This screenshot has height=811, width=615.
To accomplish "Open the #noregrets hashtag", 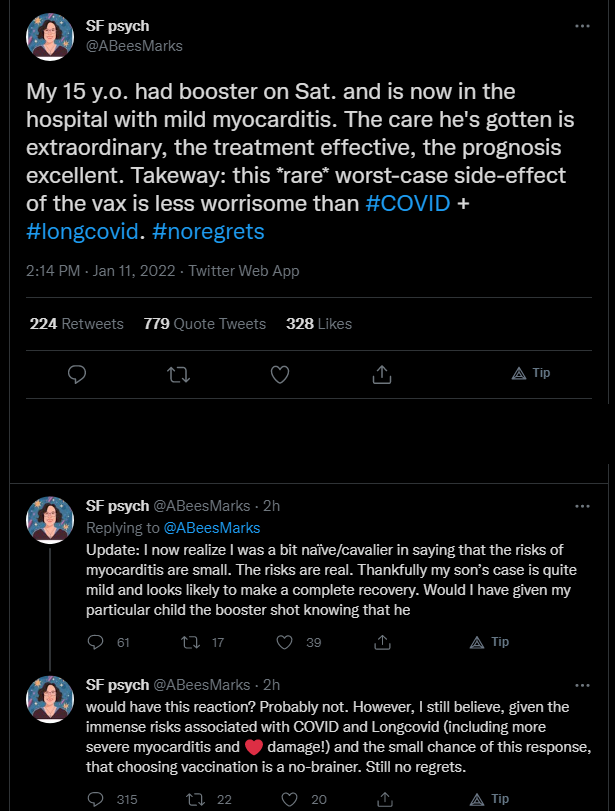I will point(208,231).
